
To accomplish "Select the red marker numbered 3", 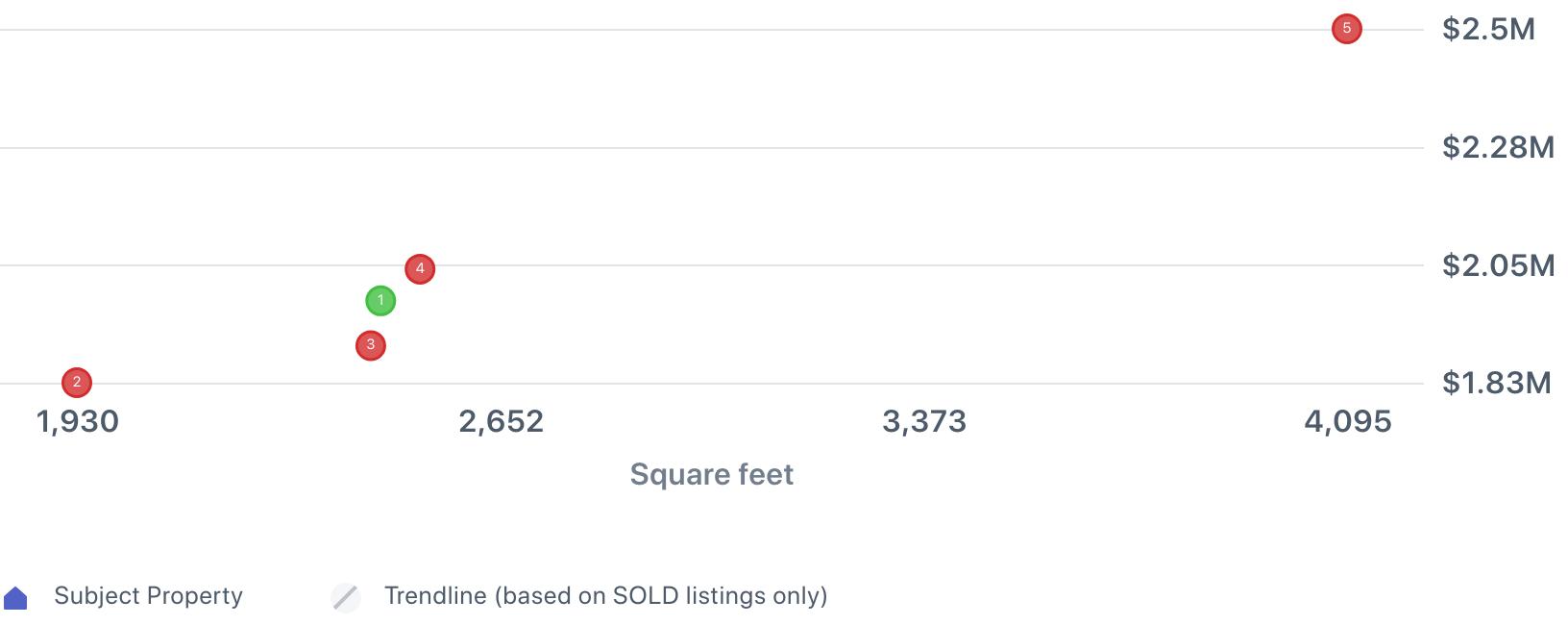I will coord(371,345).
